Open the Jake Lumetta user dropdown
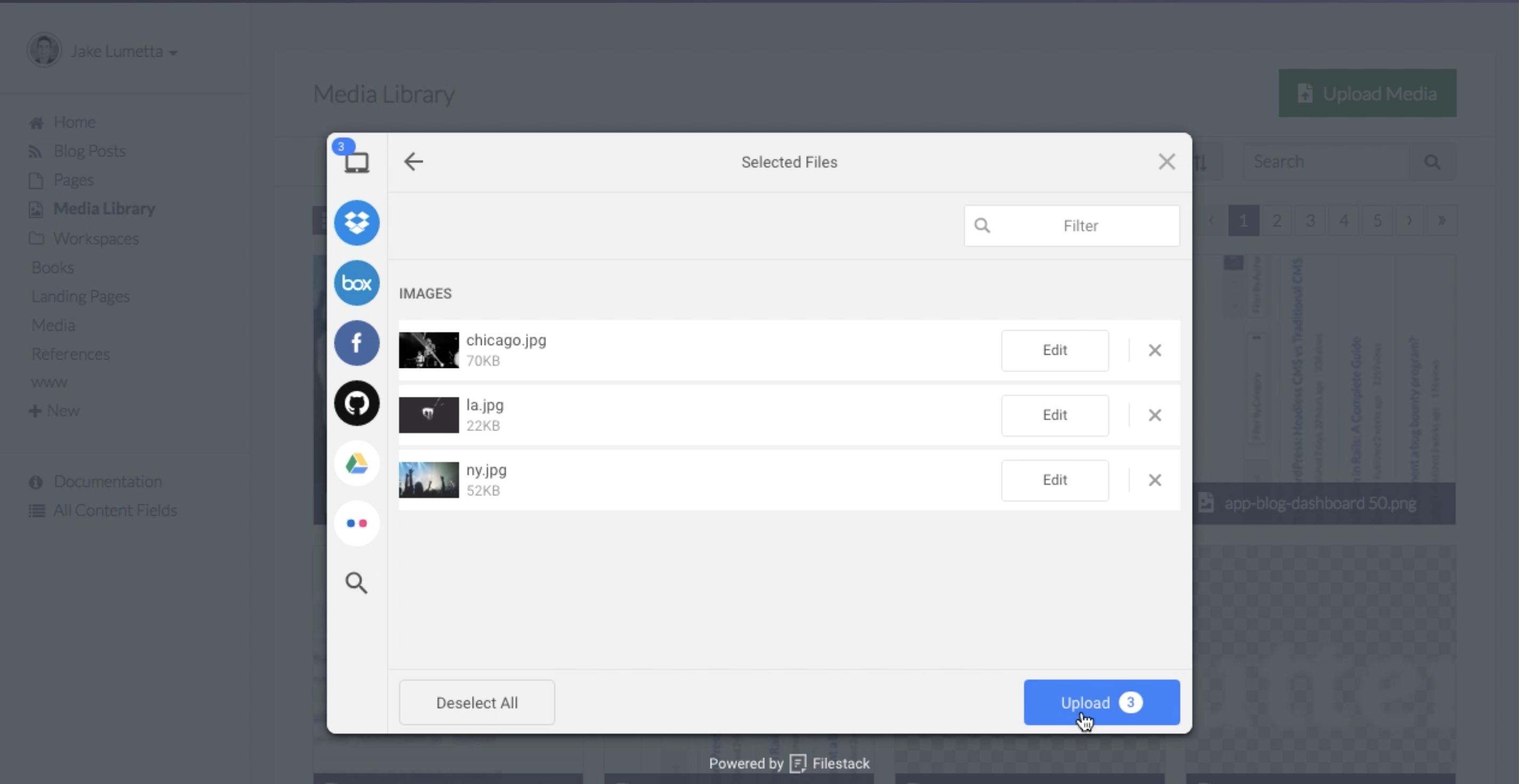Viewport: 1519px width, 784px height. tap(124, 51)
